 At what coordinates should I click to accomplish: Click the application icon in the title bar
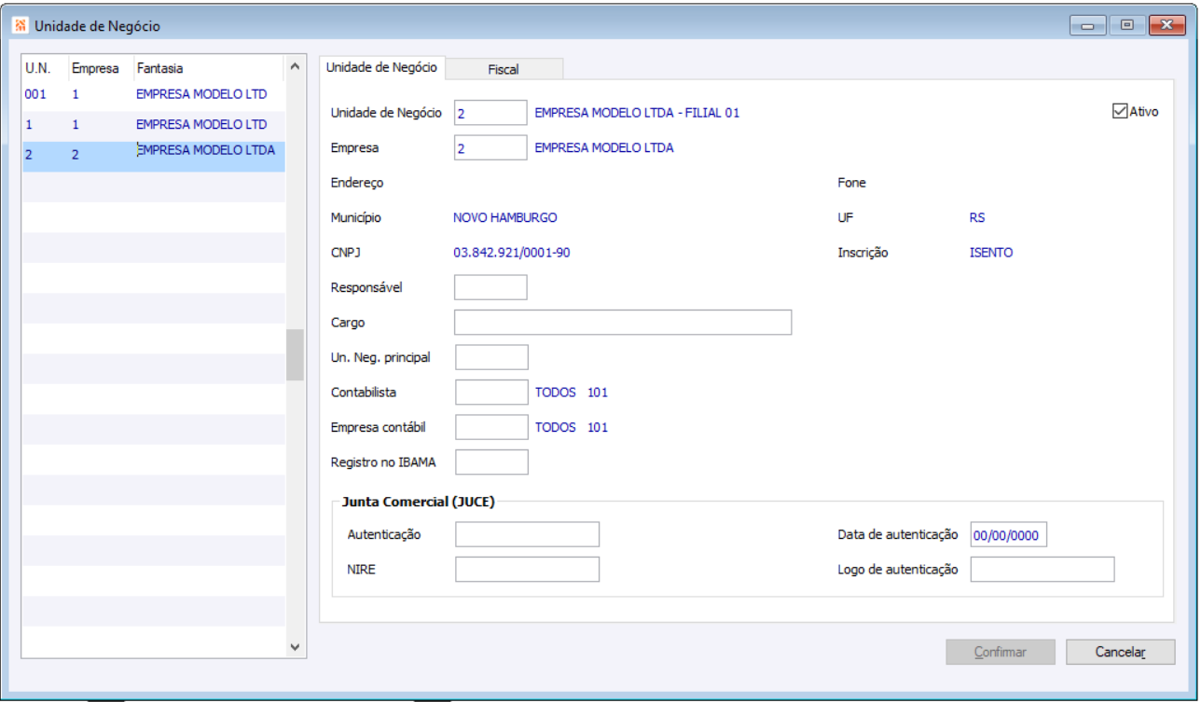point(20,26)
